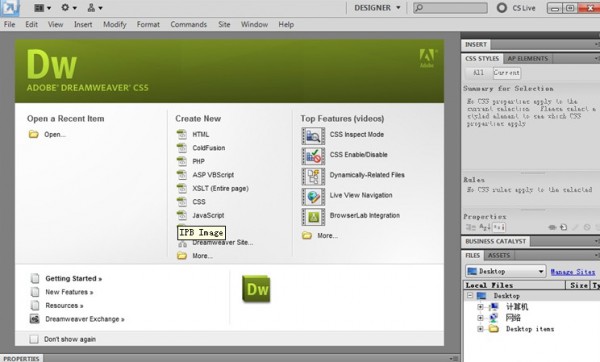Click the Live View Navigation video icon
600x362 pixels.
click(313, 197)
